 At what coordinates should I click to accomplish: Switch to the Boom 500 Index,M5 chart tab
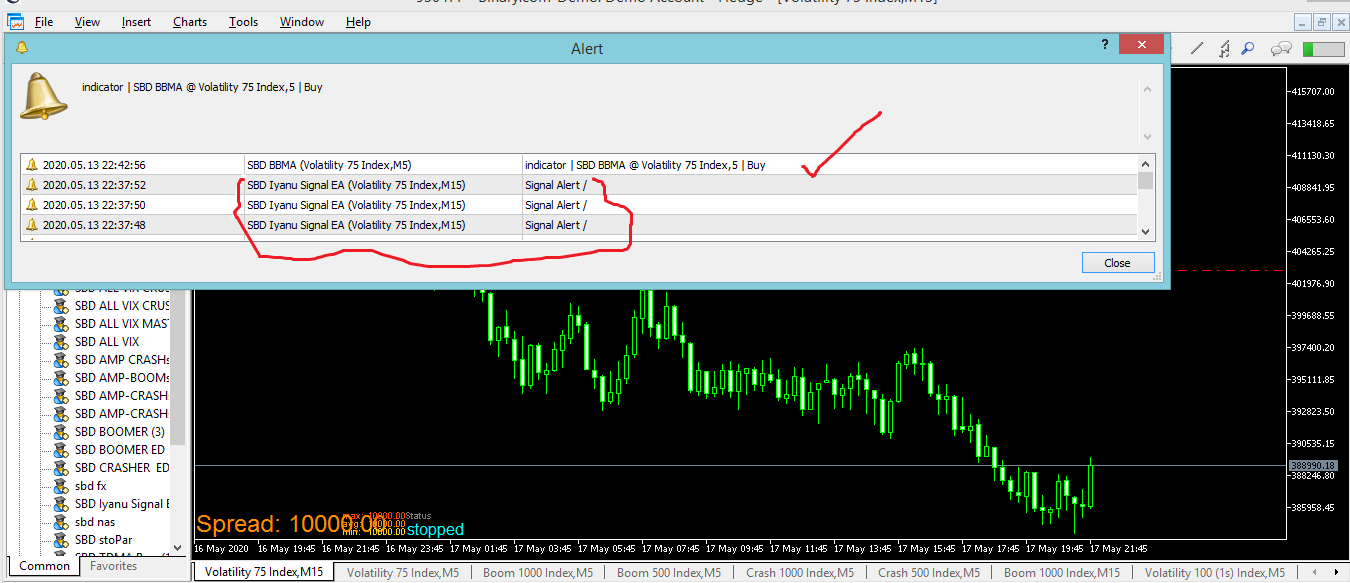[x=668, y=573]
